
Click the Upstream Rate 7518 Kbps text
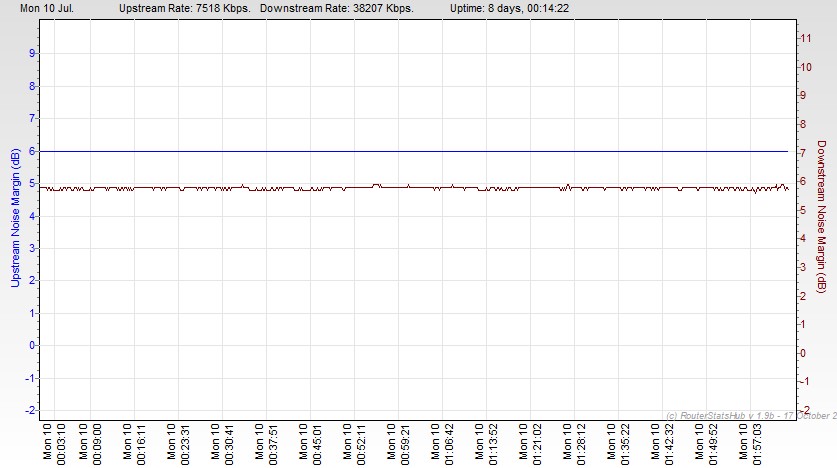click(x=184, y=7)
